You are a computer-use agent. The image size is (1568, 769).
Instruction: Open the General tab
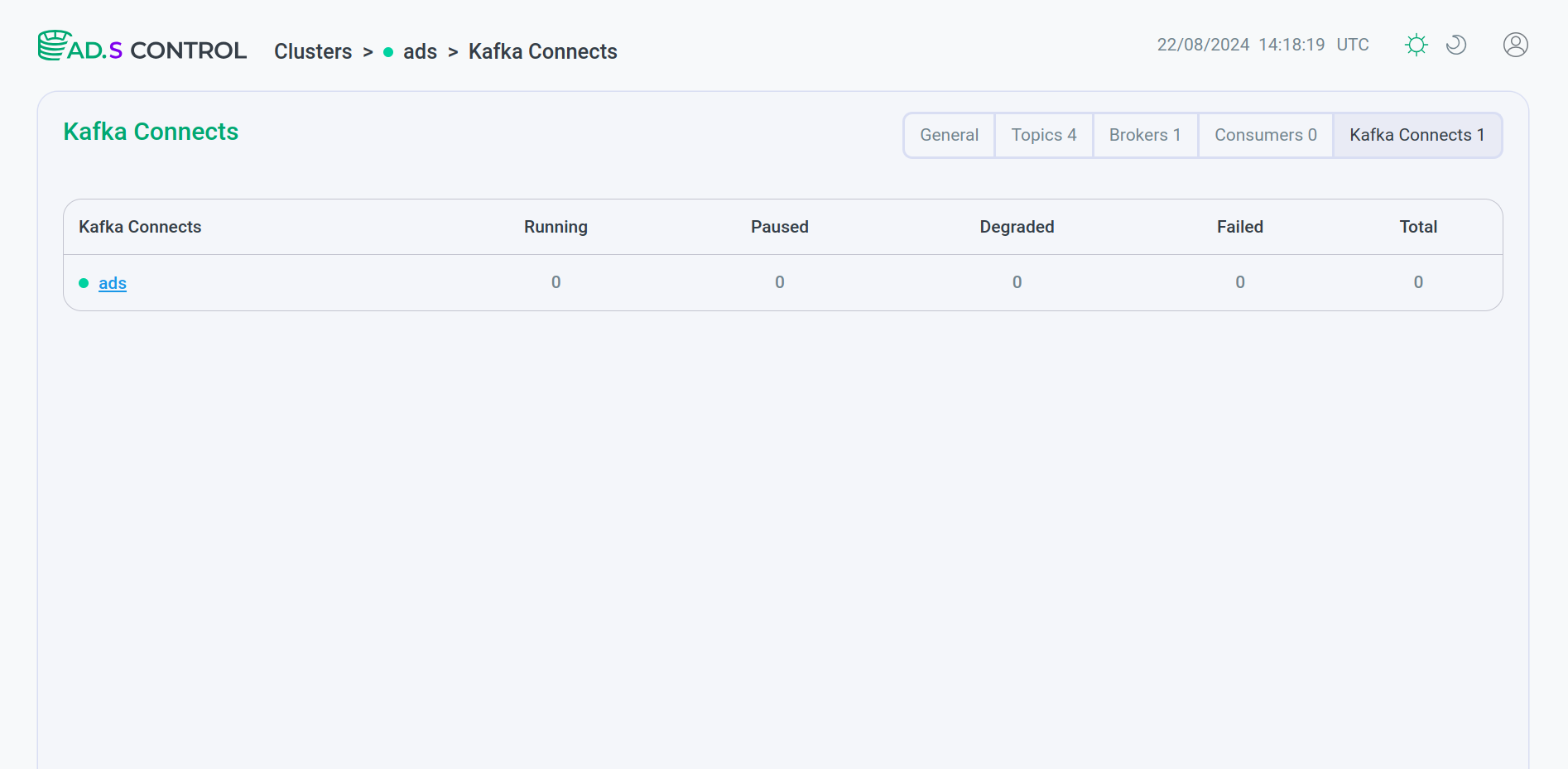(950, 135)
